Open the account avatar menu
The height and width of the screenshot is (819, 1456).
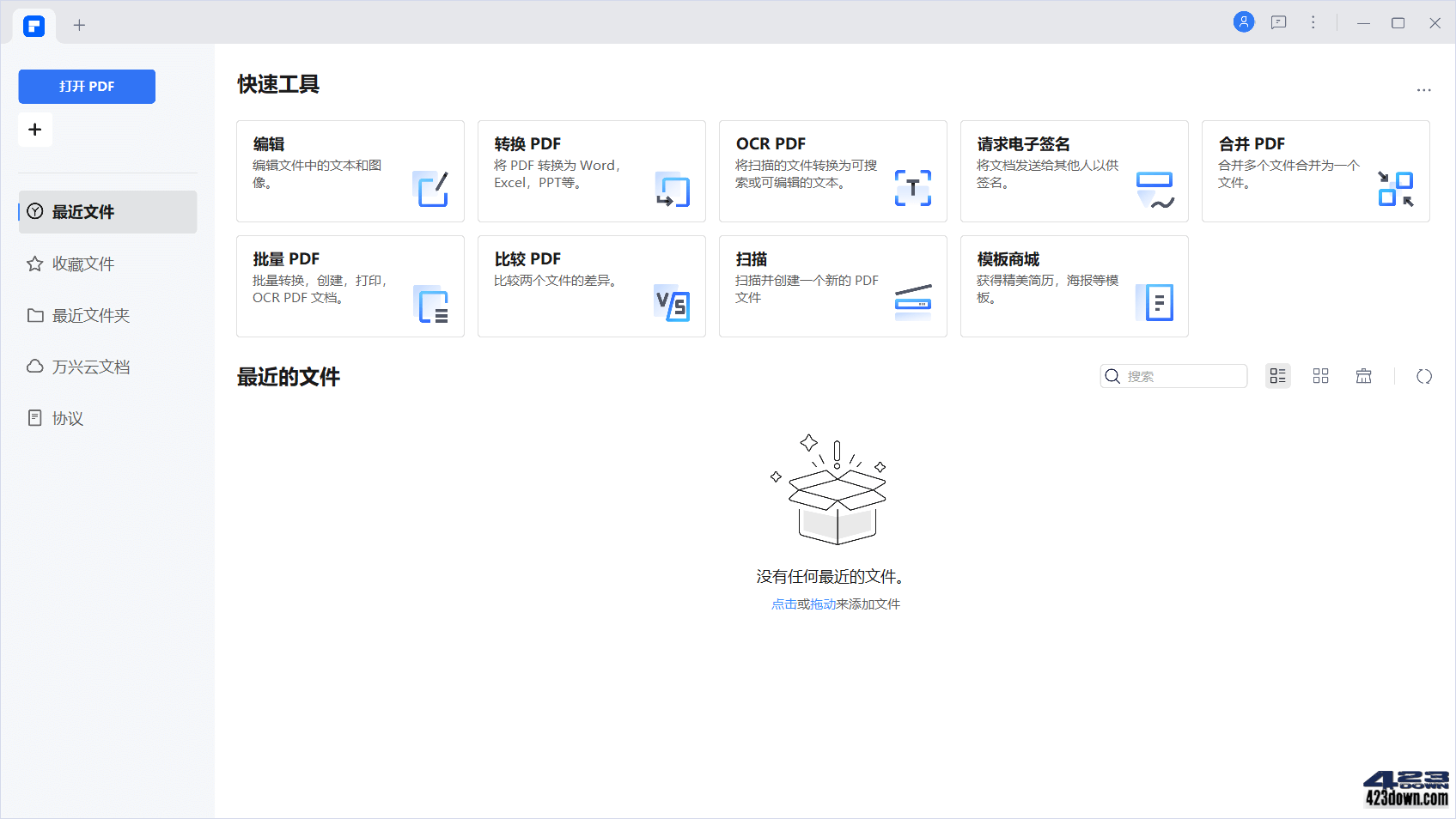tap(1243, 22)
